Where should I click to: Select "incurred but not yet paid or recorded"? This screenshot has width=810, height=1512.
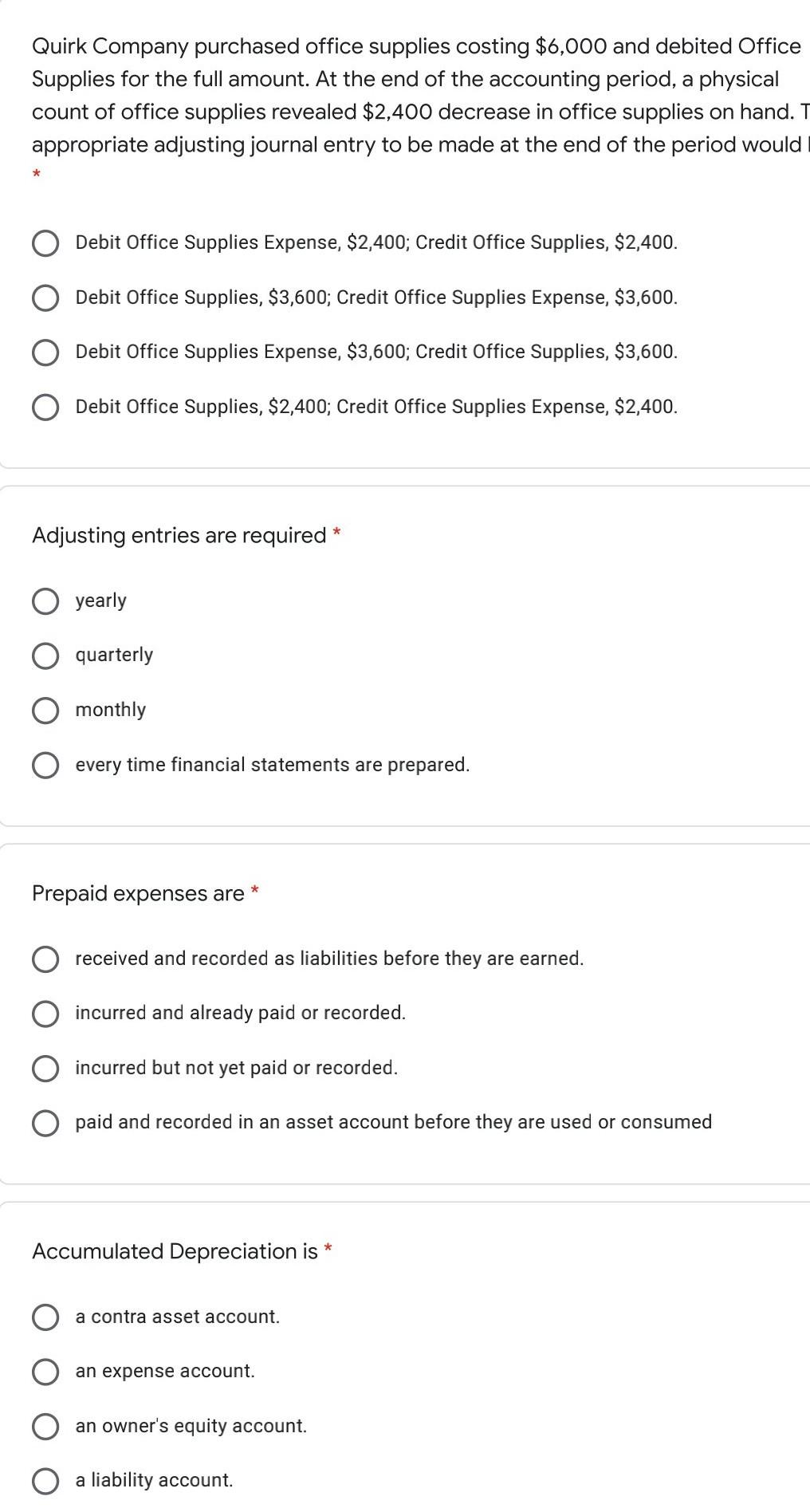(45, 1067)
